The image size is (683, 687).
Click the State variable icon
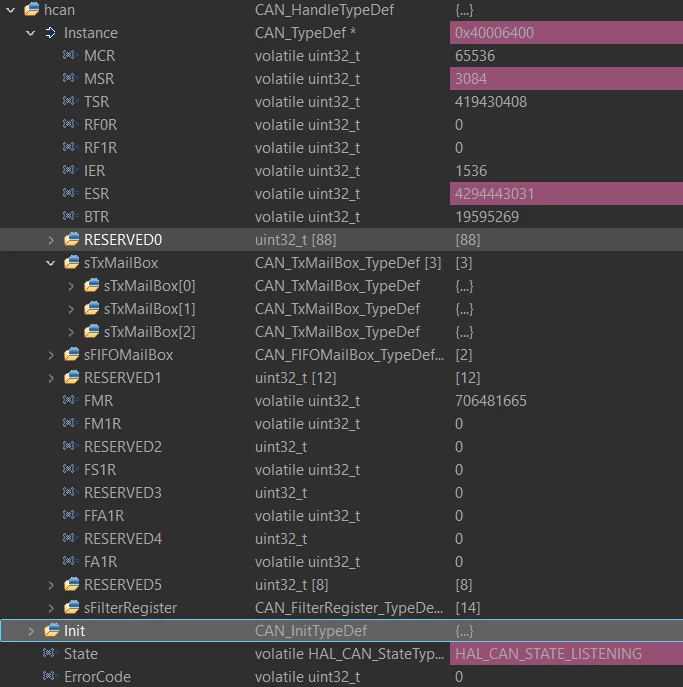[50, 653]
